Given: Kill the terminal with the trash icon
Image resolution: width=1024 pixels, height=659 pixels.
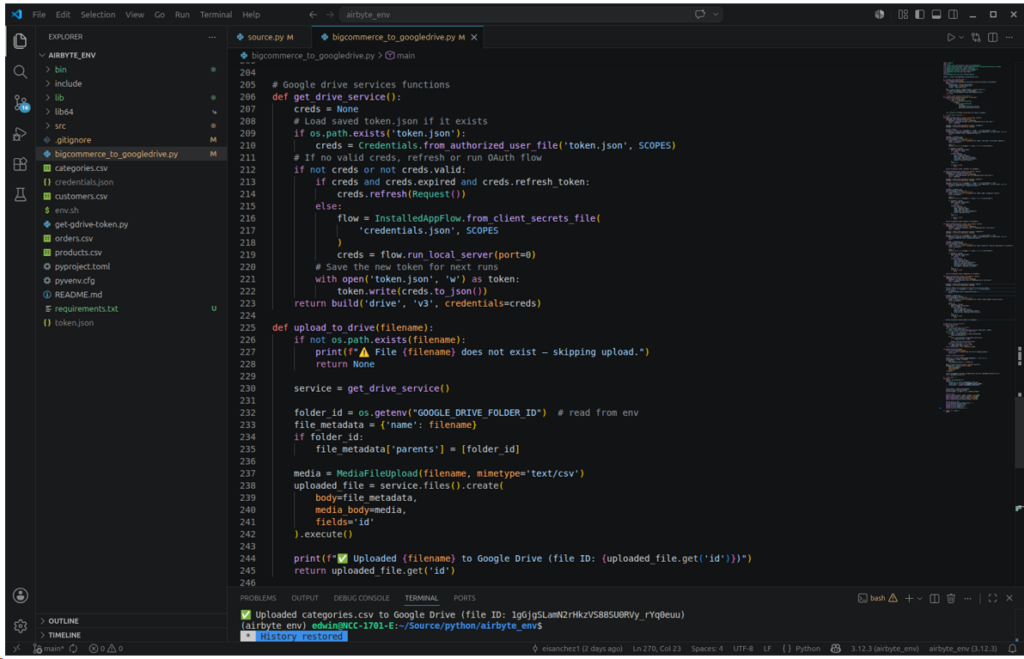Looking at the screenshot, I should [x=951, y=598].
